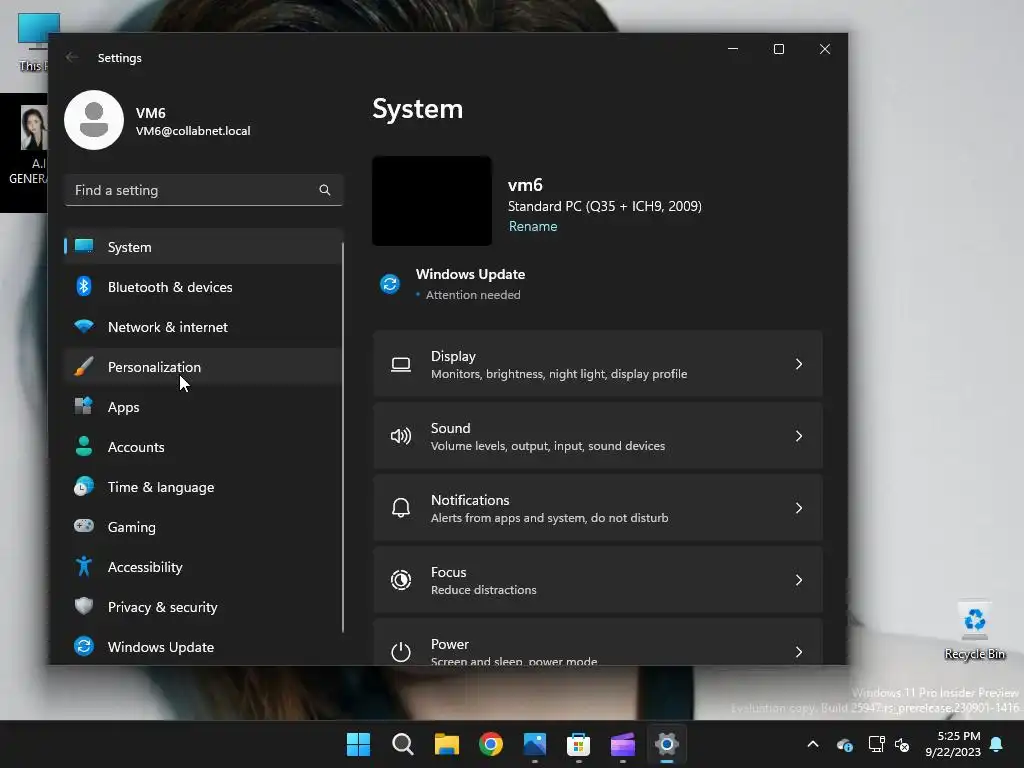Open Photos app from the taskbar
Image resolution: width=1024 pixels, height=768 pixels.
(535, 744)
